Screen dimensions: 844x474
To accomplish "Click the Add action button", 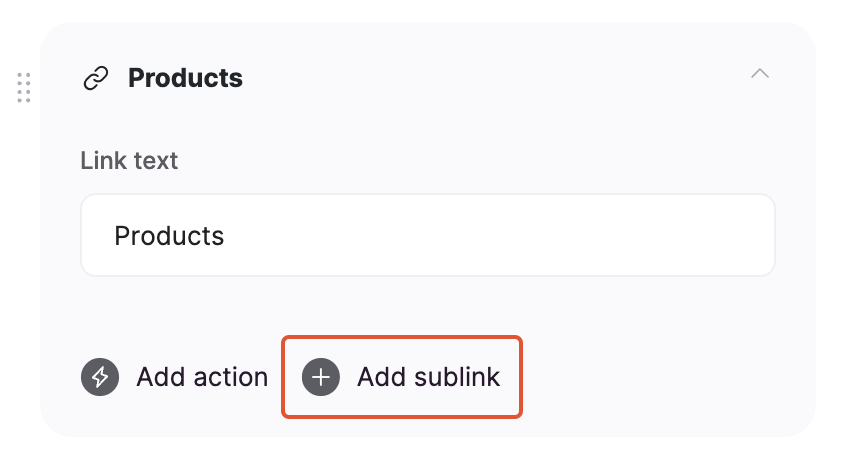I will click(175, 377).
